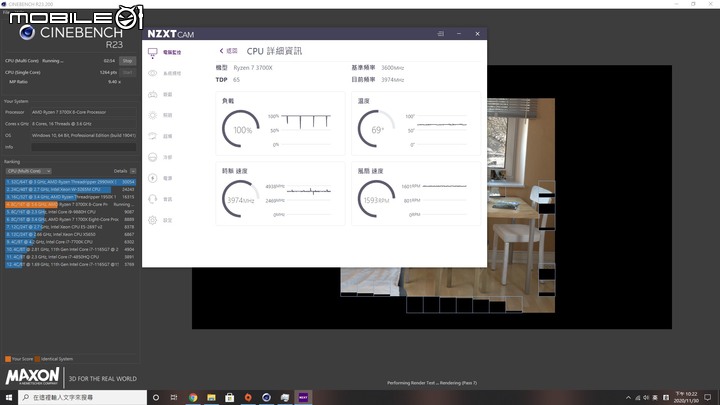The height and width of the screenshot is (405, 720).
Task: Open the CPU (Multi Core) ranking dropdown
Action: (28, 171)
